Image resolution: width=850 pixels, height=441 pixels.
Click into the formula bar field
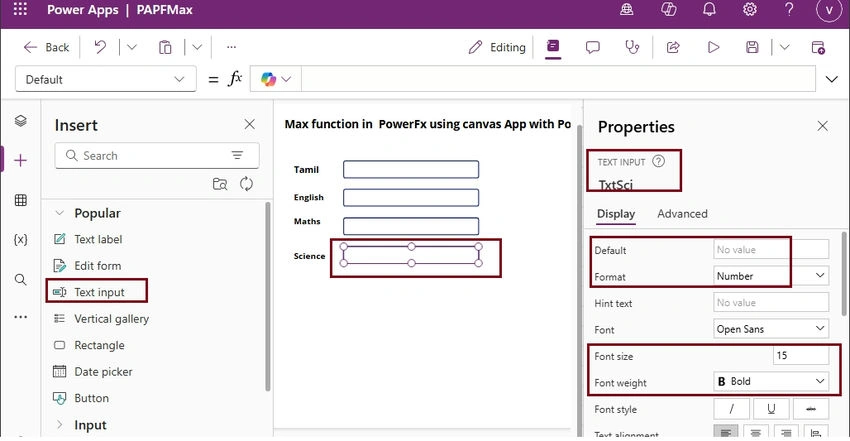[558, 80]
